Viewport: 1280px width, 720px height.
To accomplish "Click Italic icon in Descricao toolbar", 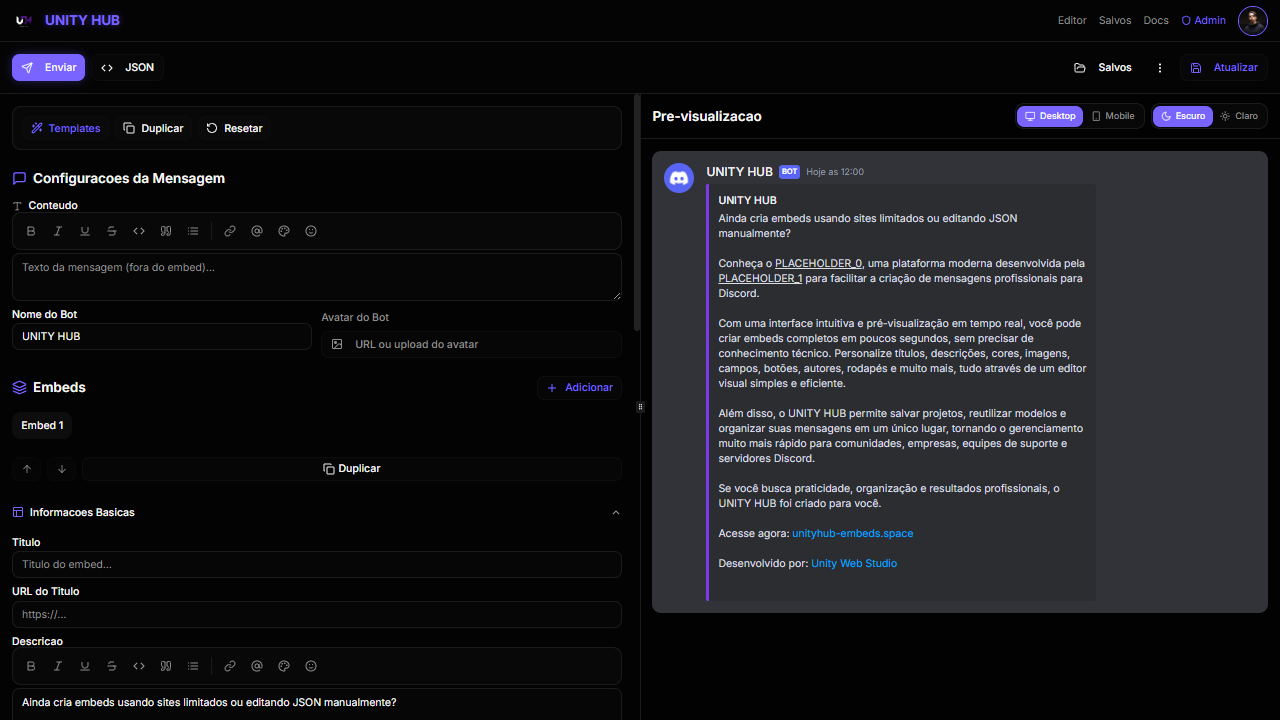I will 58,666.
